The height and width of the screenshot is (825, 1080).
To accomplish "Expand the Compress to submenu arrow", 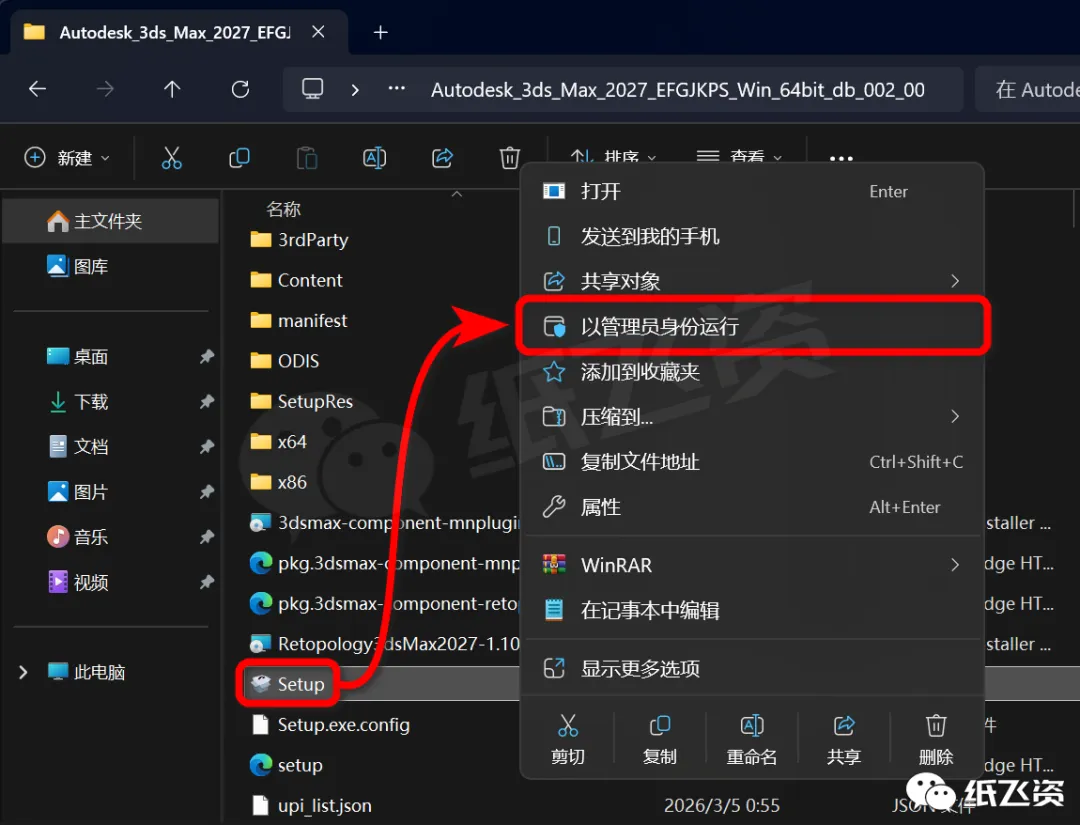I will (955, 416).
